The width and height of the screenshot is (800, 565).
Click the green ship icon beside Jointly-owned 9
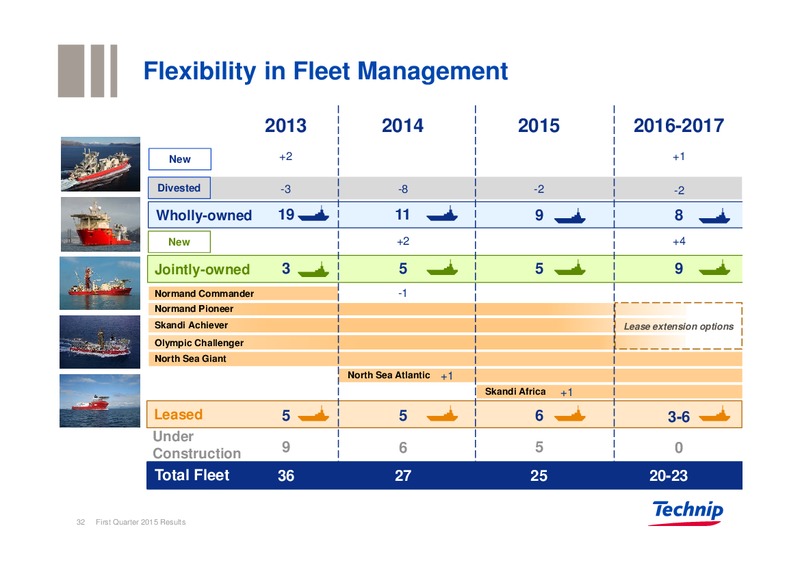click(x=714, y=268)
